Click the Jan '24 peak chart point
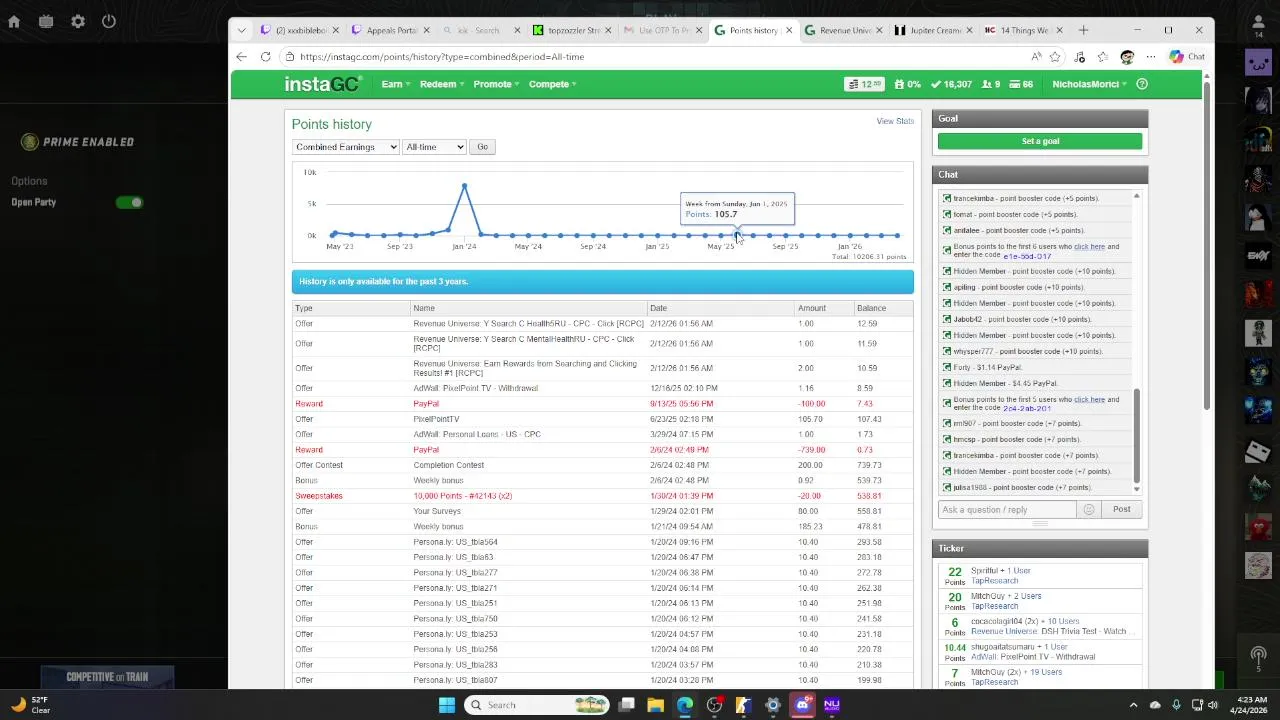The width and height of the screenshot is (1280, 720). pos(464,186)
